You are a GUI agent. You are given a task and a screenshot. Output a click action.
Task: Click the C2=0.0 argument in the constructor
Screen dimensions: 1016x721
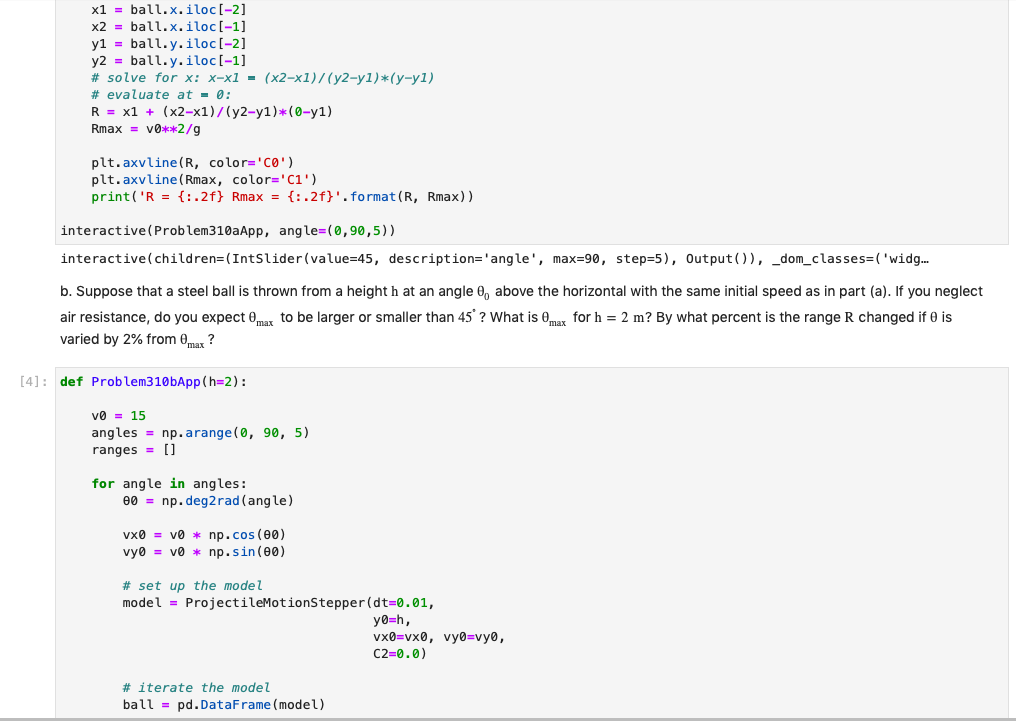click(396, 653)
